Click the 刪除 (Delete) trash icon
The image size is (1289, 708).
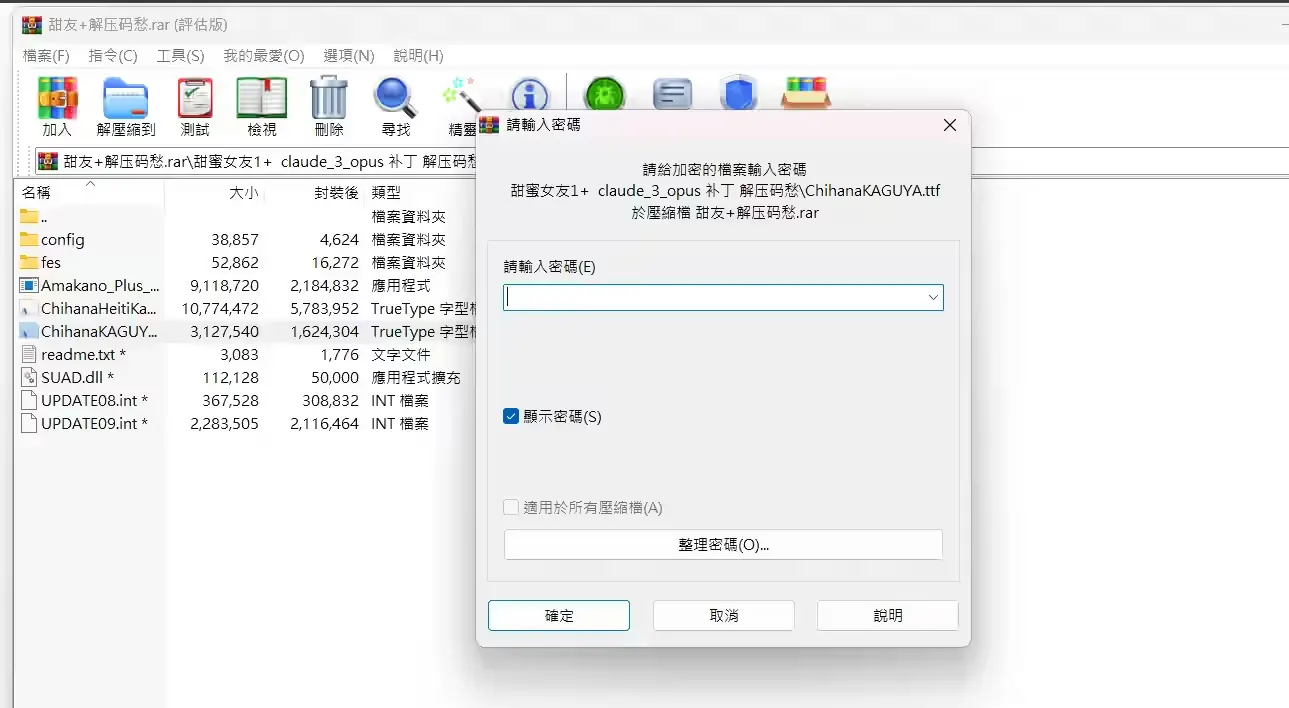point(329,98)
